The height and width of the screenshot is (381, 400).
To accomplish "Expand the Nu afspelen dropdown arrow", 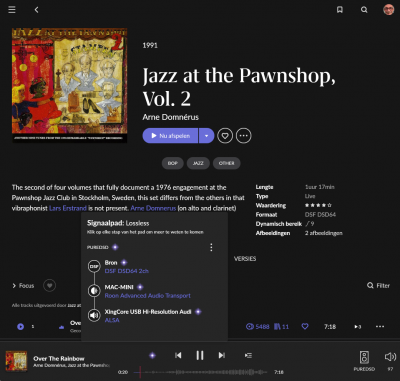I will 207,136.
